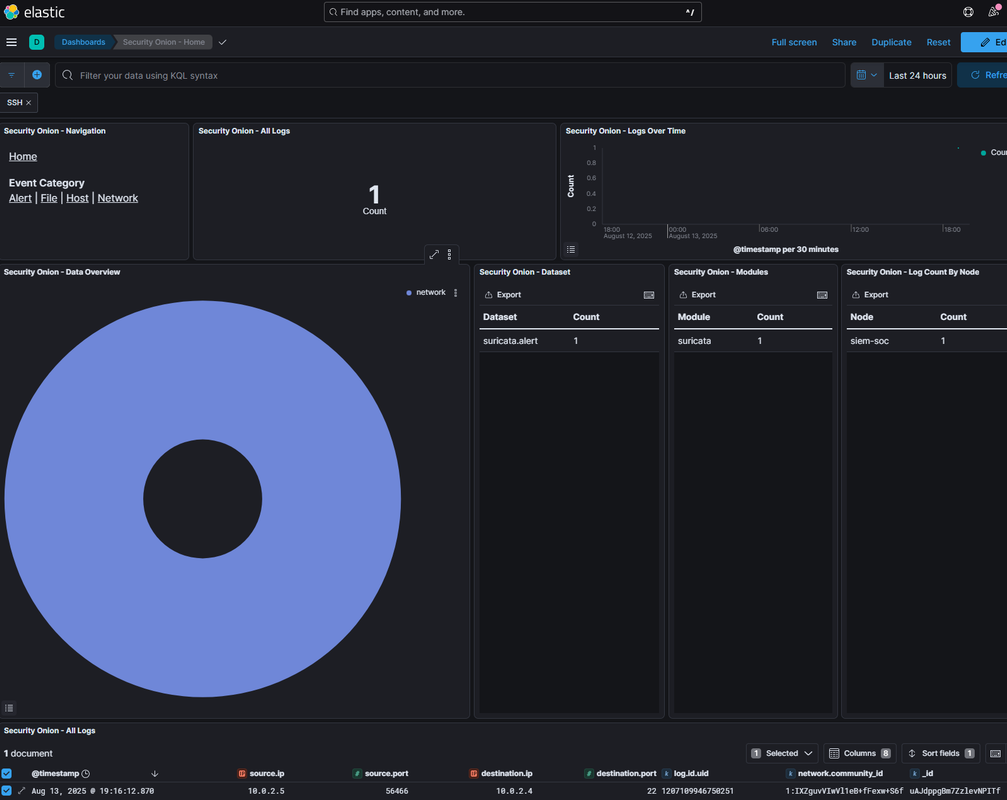Viewport: 1007px width, 800px height.
Task: Click the source.port field type icon
Action: pos(357,774)
